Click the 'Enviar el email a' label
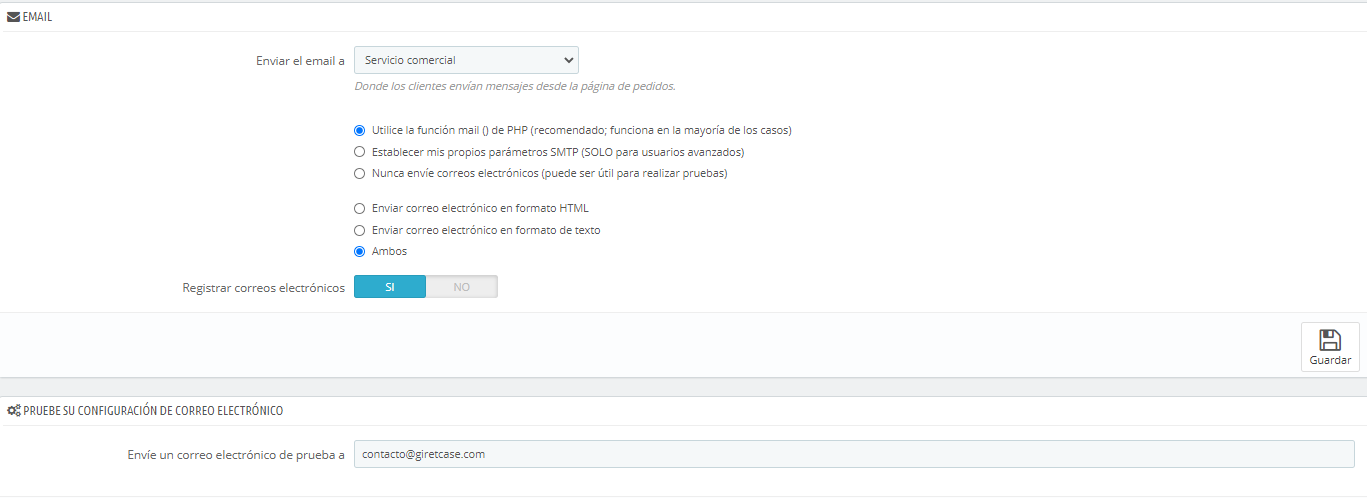 click(300, 61)
